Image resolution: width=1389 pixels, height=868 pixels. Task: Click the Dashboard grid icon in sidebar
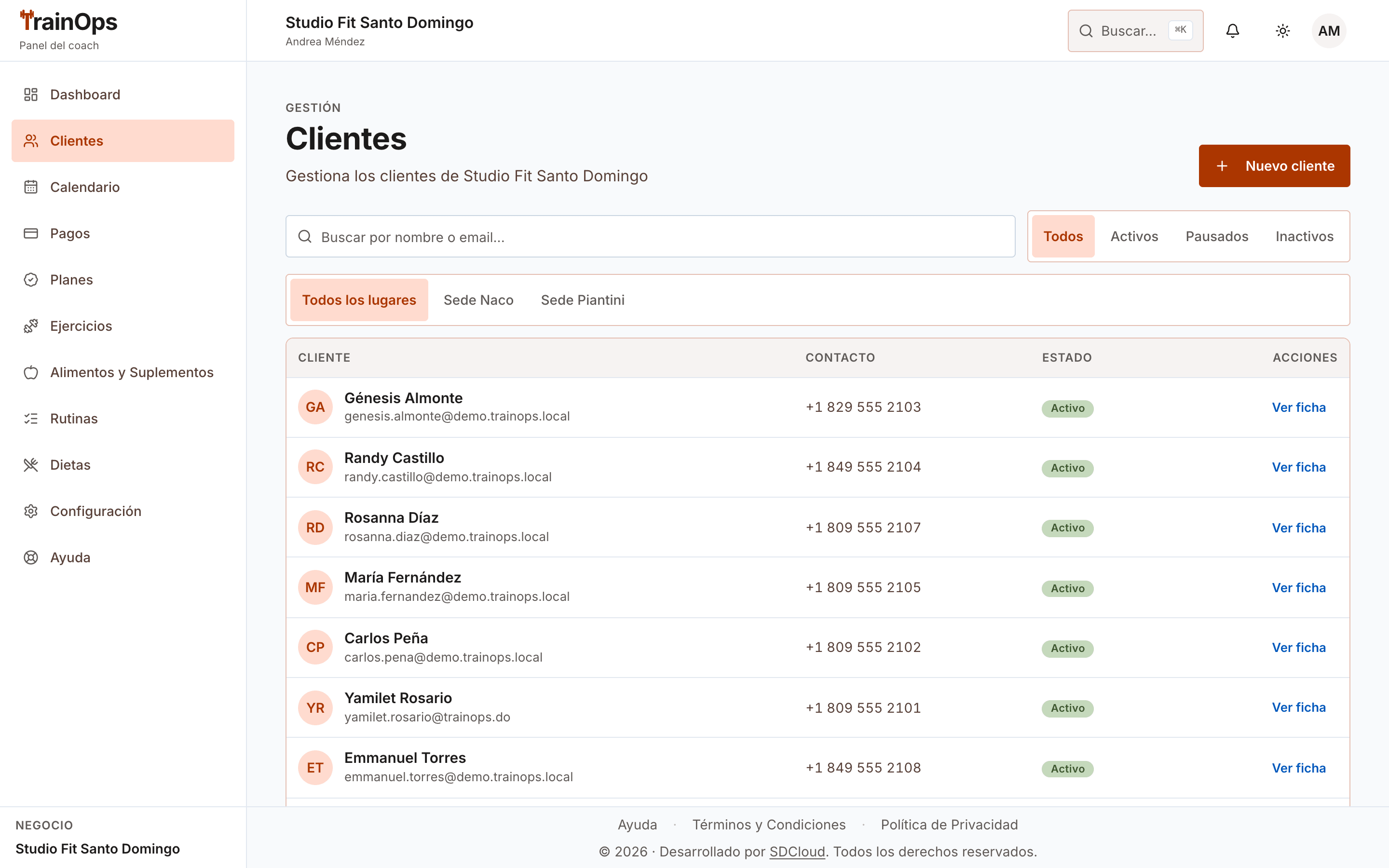tap(31, 94)
